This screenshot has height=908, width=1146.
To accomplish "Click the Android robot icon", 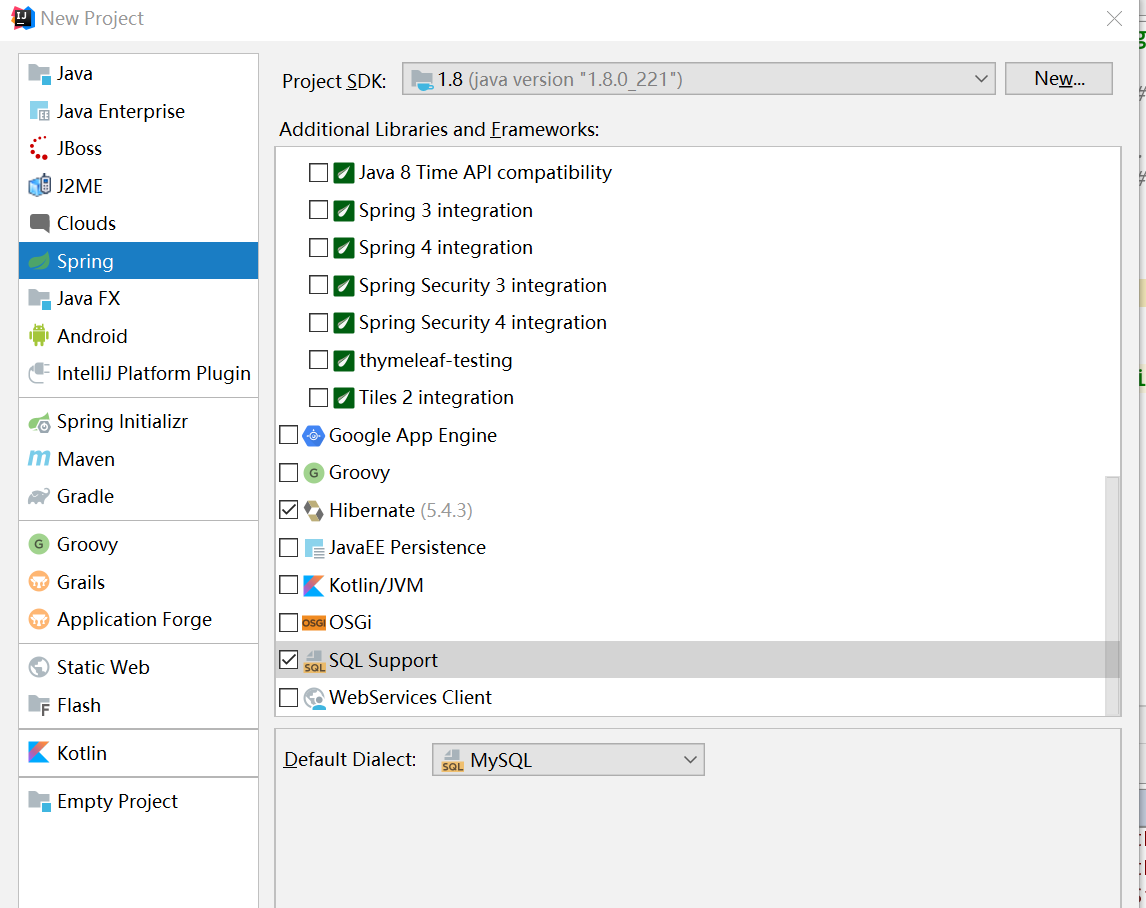I will 39,336.
